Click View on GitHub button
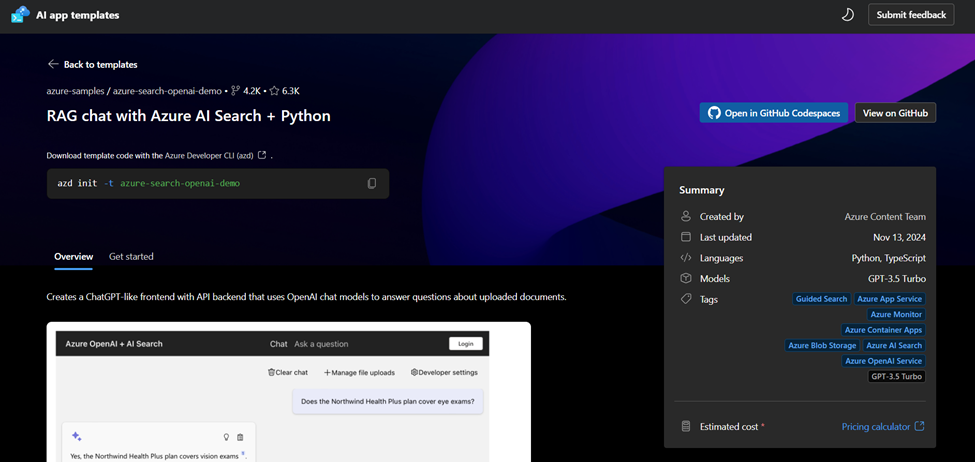 click(x=895, y=113)
